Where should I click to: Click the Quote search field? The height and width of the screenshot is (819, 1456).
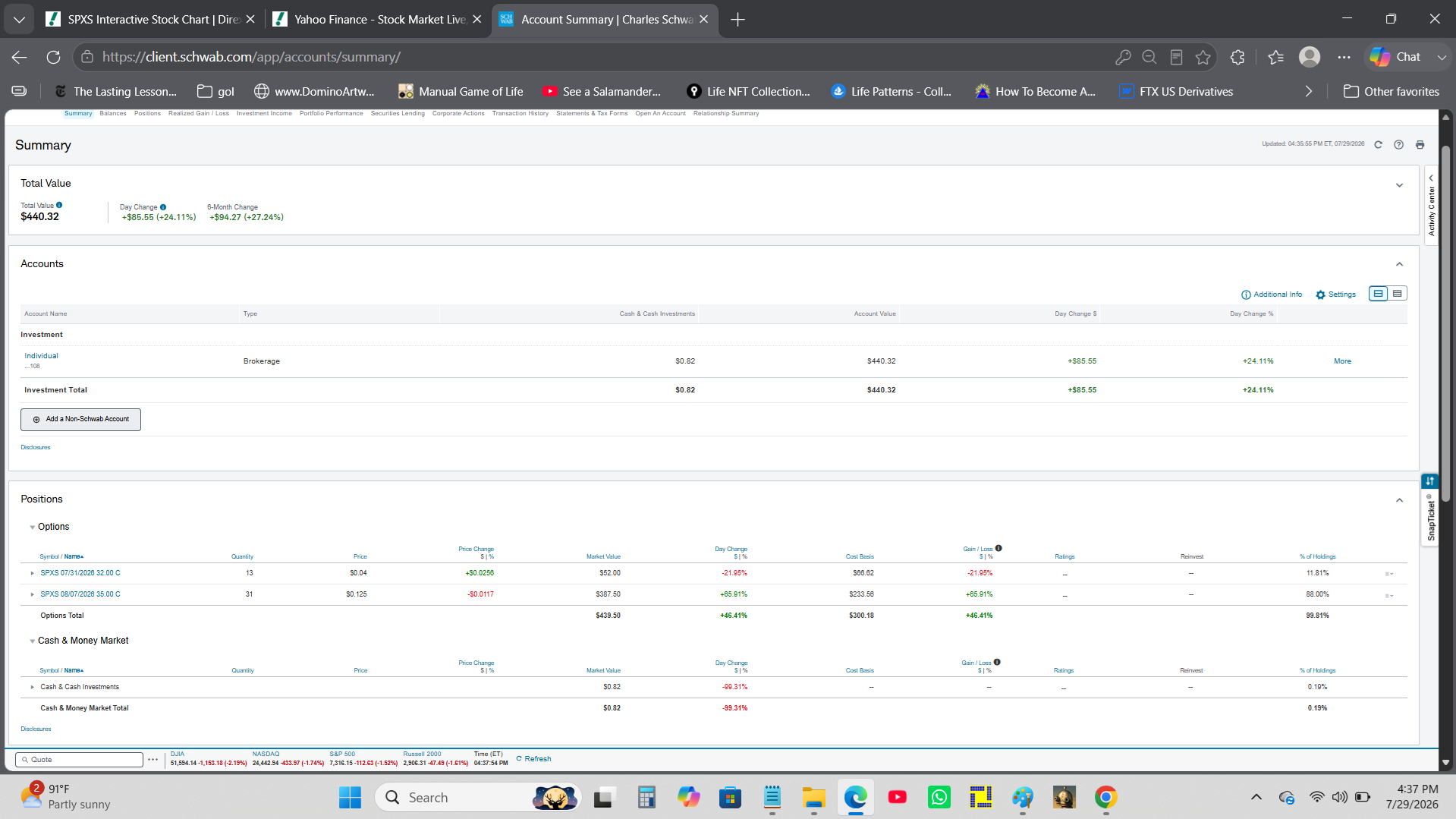point(79,760)
